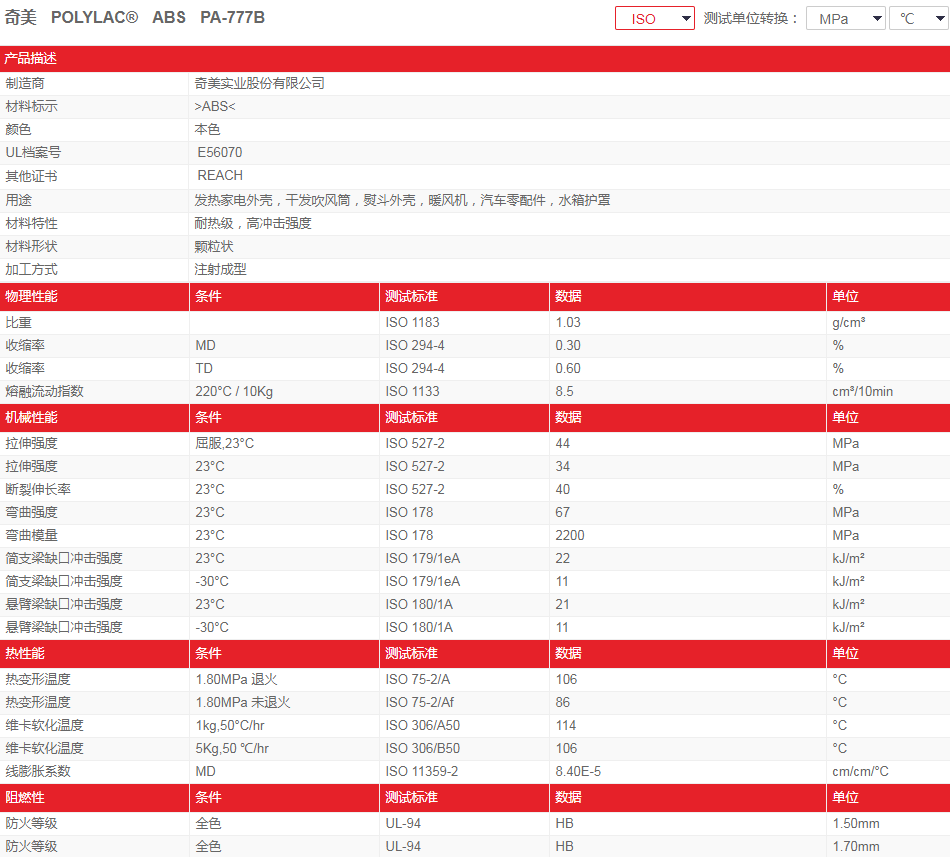Click the 1.80MPa 退火 condition cell

236,680
